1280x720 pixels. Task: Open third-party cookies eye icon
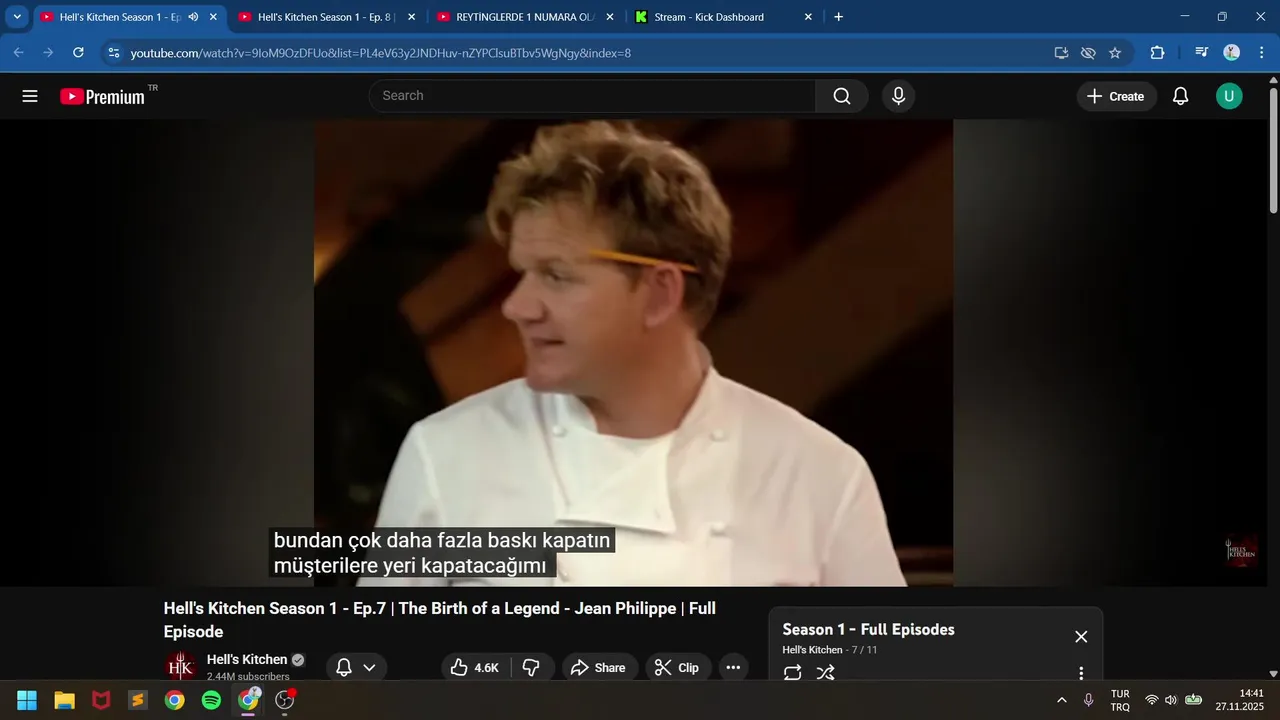(x=1088, y=53)
